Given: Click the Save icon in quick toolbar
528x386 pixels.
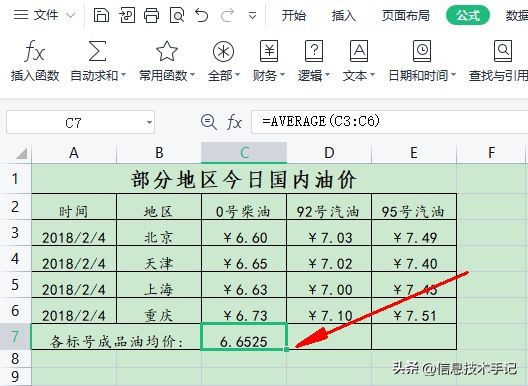Looking at the screenshot, I should (101, 15).
